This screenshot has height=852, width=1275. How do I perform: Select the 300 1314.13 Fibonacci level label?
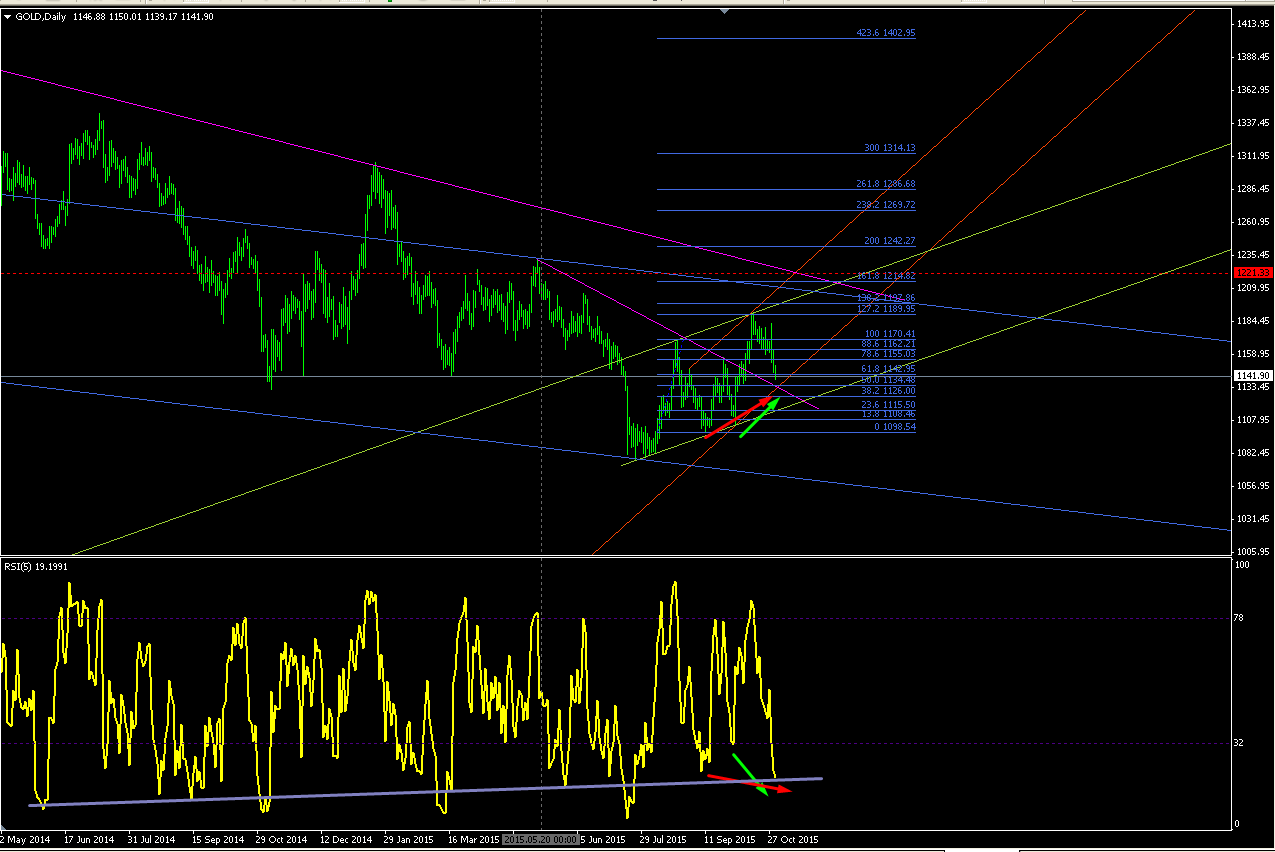tap(889, 148)
